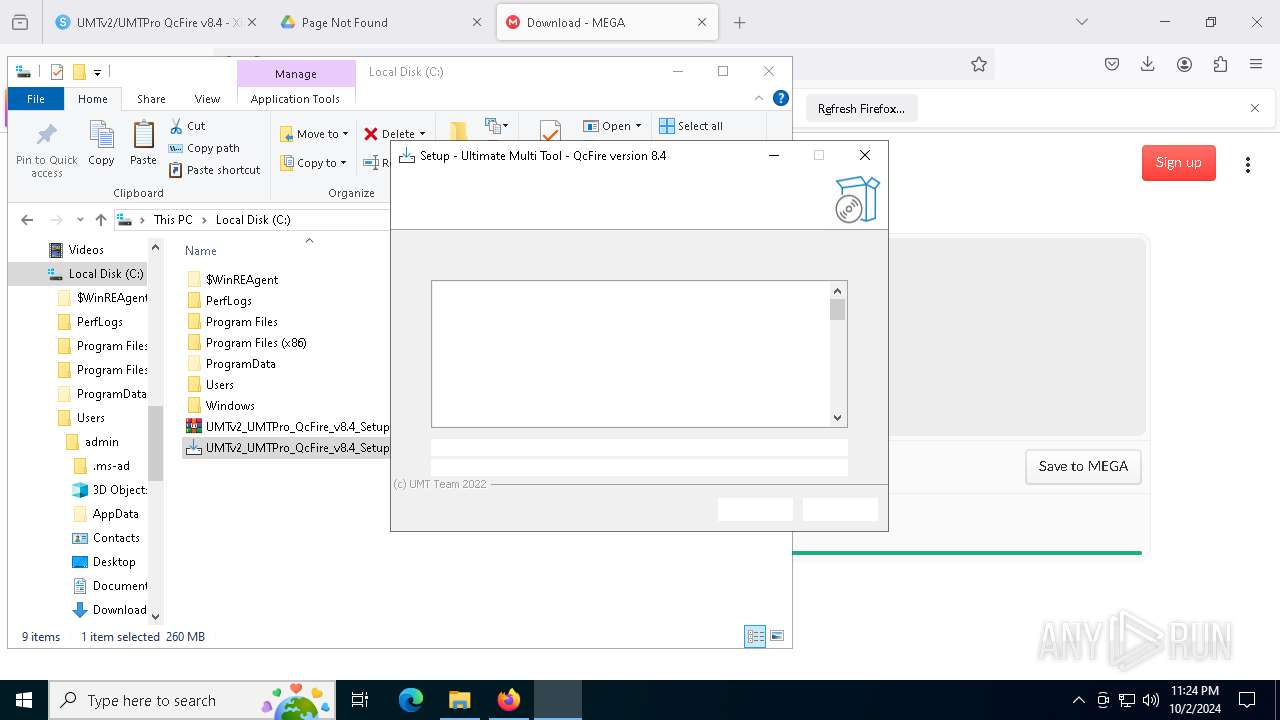This screenshot has height=720, width=1280.
Task: Go back in Explorer navigation
Action: (27, 220)
